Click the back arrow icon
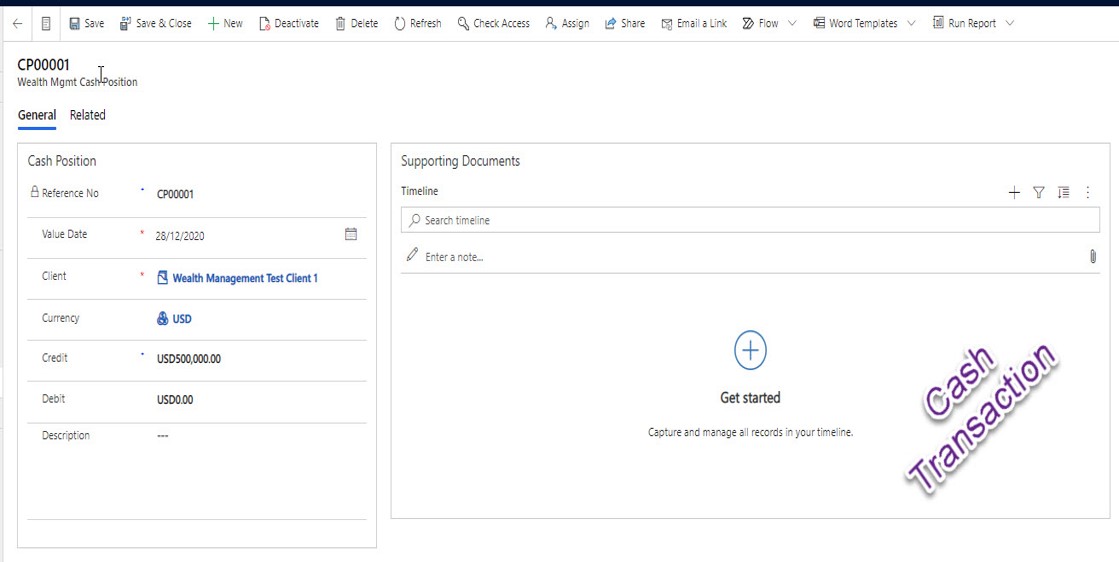 coord(17,23)
